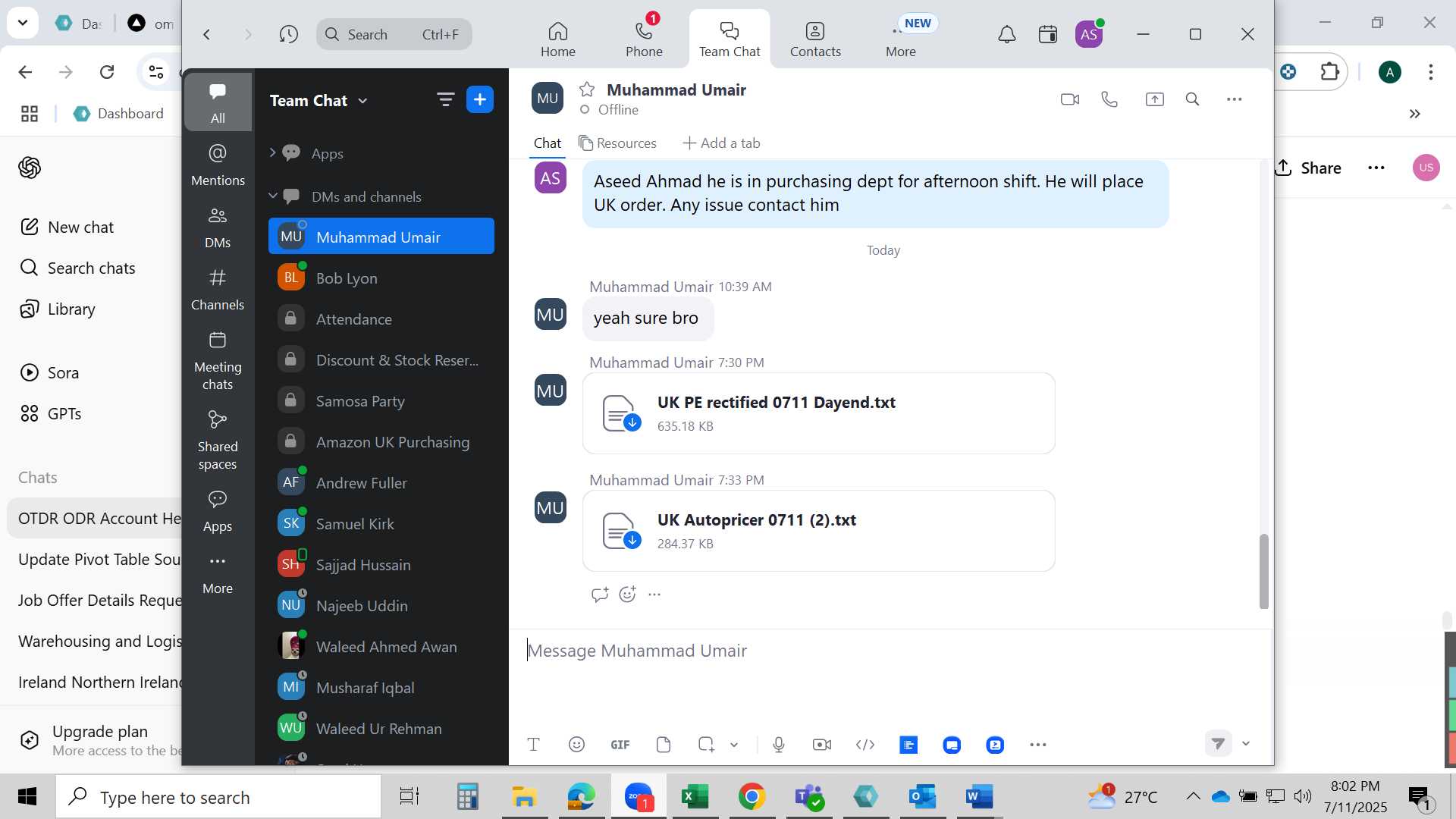The image size is (1456, 819).
Task: Open the Samosa Party channel
Action: 381,401
